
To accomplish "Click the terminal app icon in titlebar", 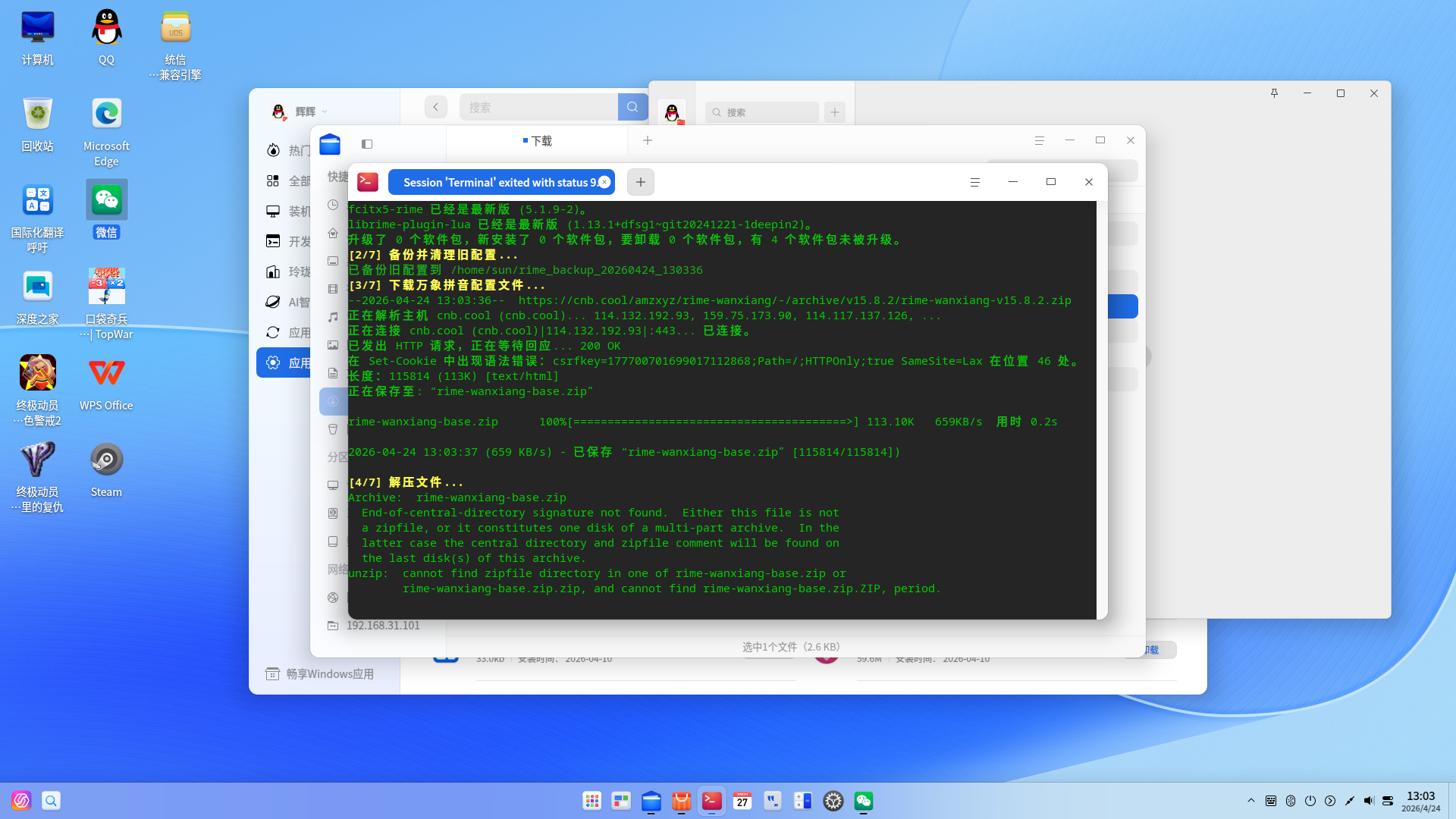I will [x=368, y=182].
